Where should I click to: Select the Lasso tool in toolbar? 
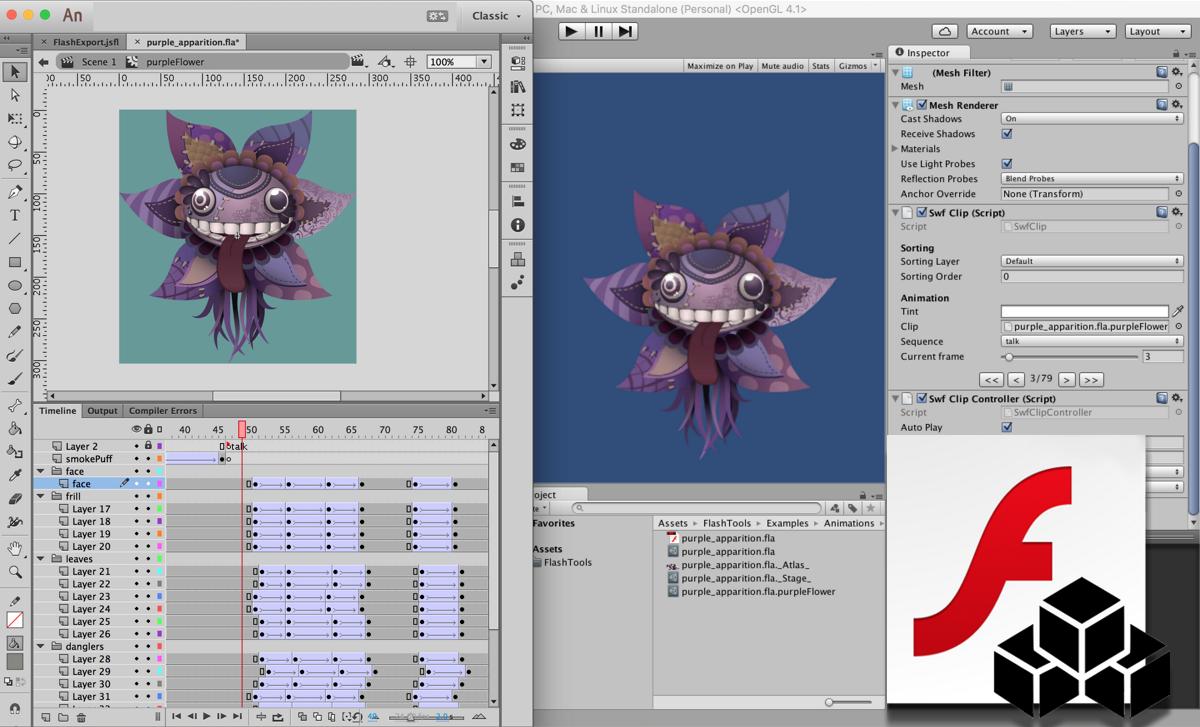15,165
